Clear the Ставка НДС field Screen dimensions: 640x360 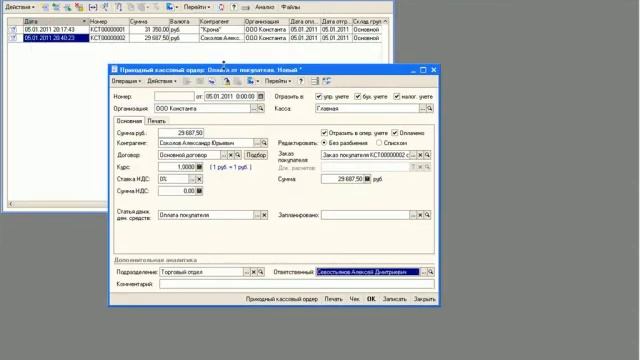(x=199, y=179)
